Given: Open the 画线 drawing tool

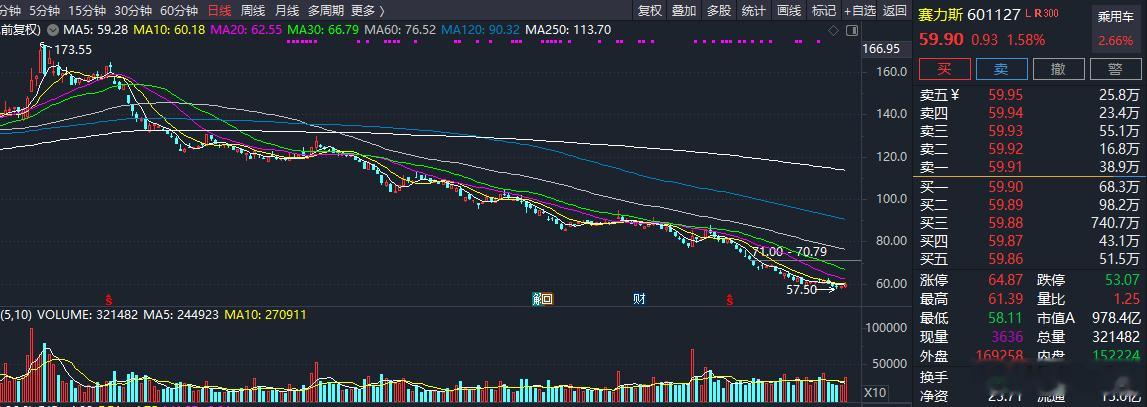Looking at the screenshot, I should (x=789, y=10).
